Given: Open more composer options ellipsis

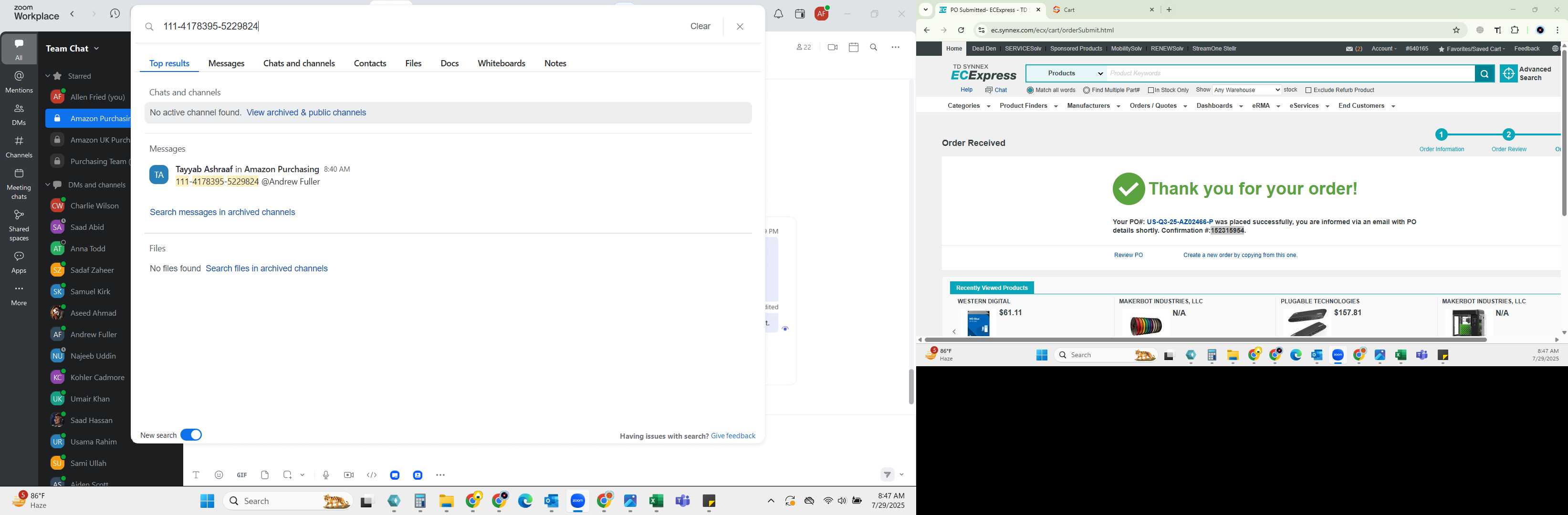Looking at the screenshot, I should pos(441,475).
